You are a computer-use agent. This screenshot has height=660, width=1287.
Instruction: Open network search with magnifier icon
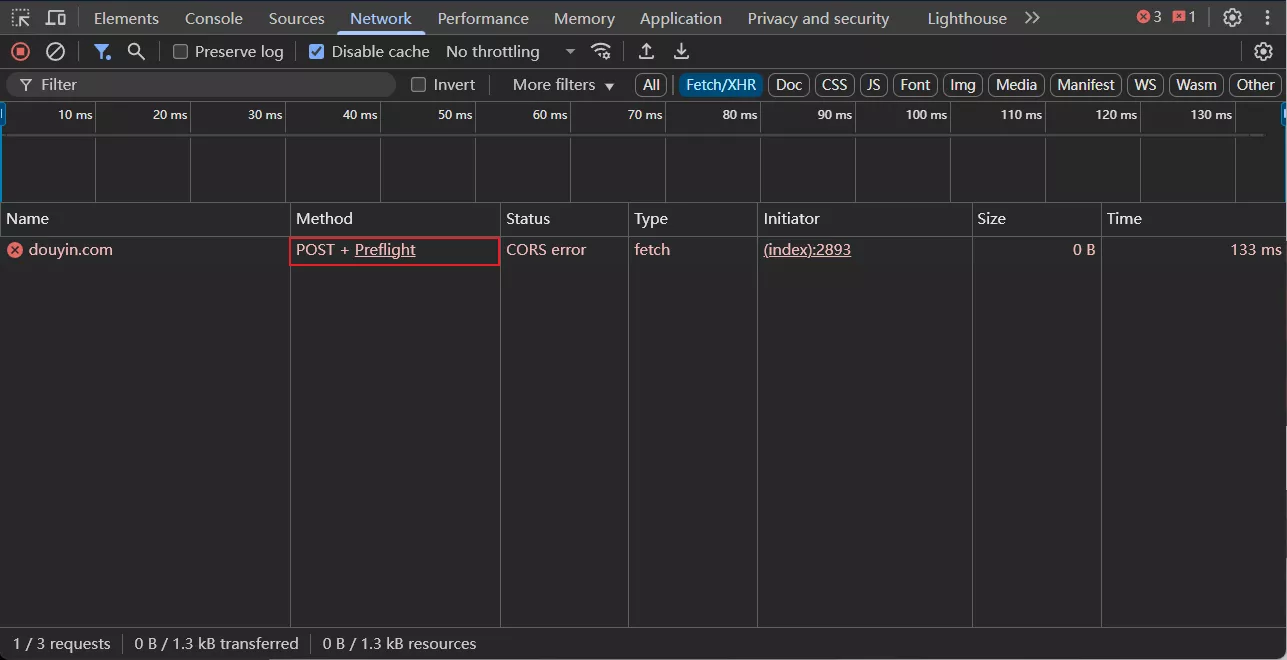pos(136,51)
